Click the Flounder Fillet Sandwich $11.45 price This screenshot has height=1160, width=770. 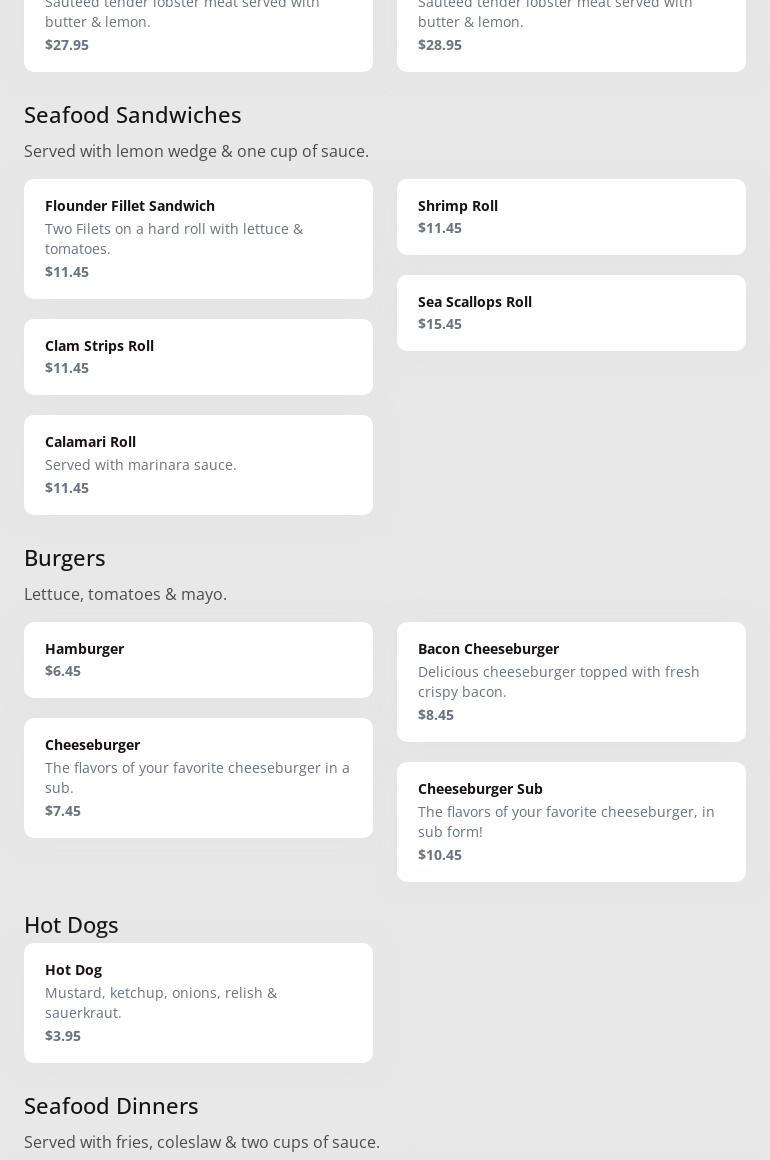67,272
